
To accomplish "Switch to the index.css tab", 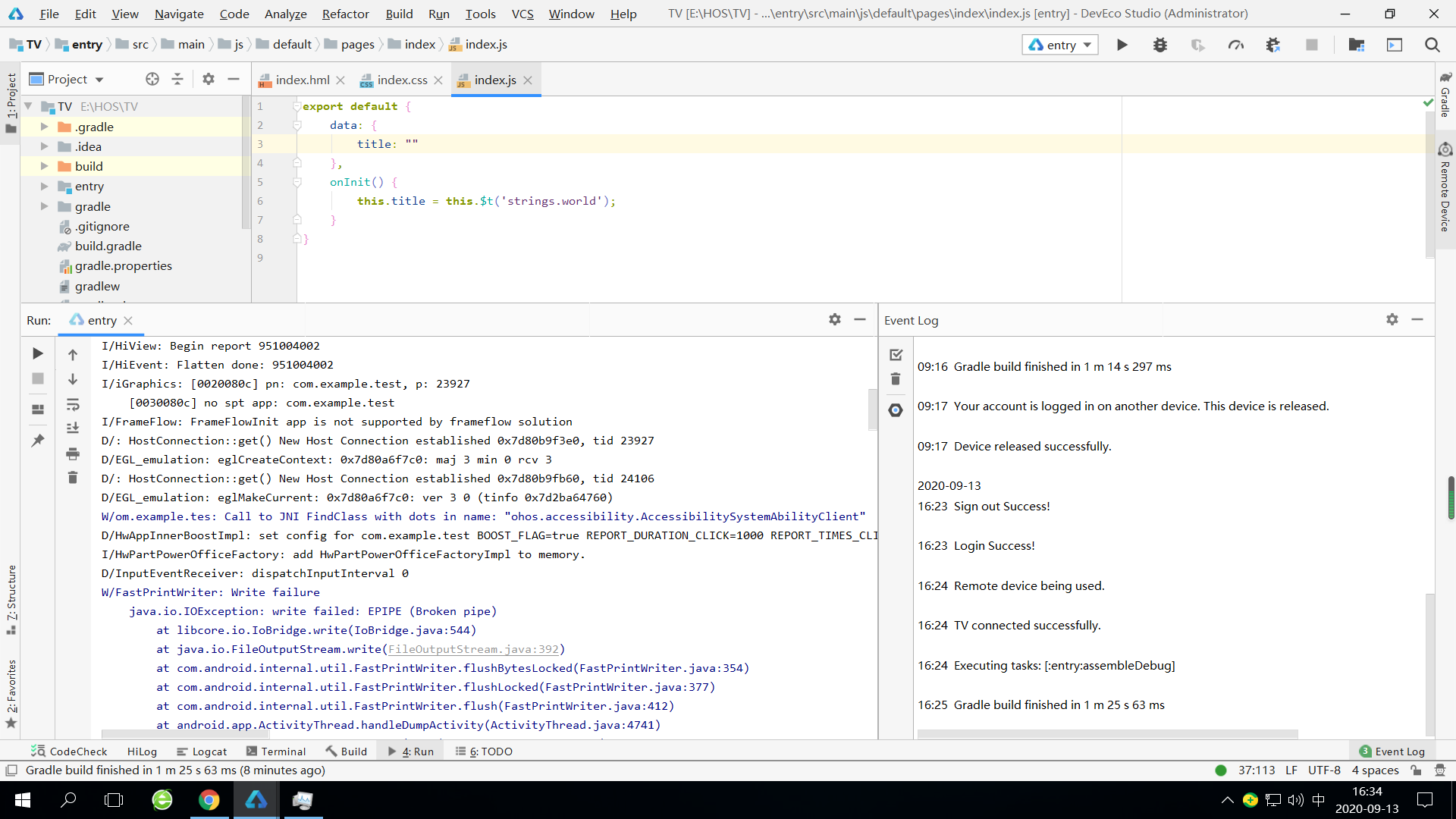I will coord(402,80).
